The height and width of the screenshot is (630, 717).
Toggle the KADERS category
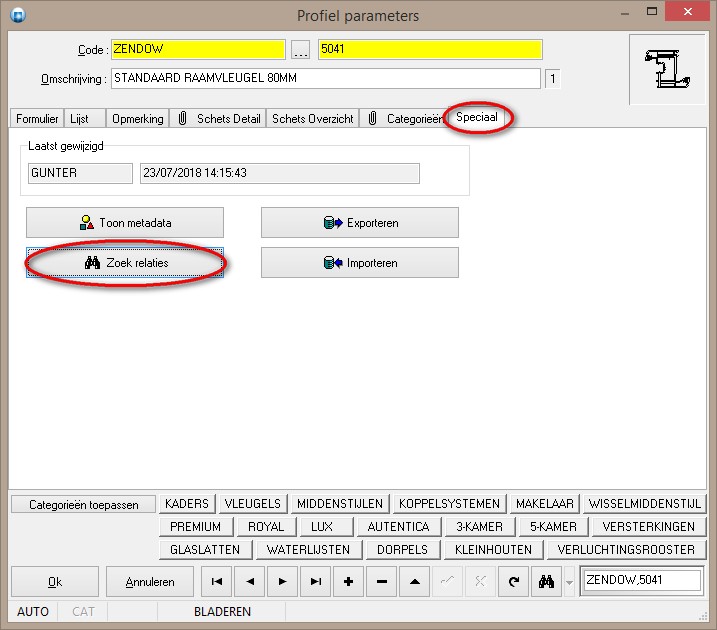coord(187,504)
